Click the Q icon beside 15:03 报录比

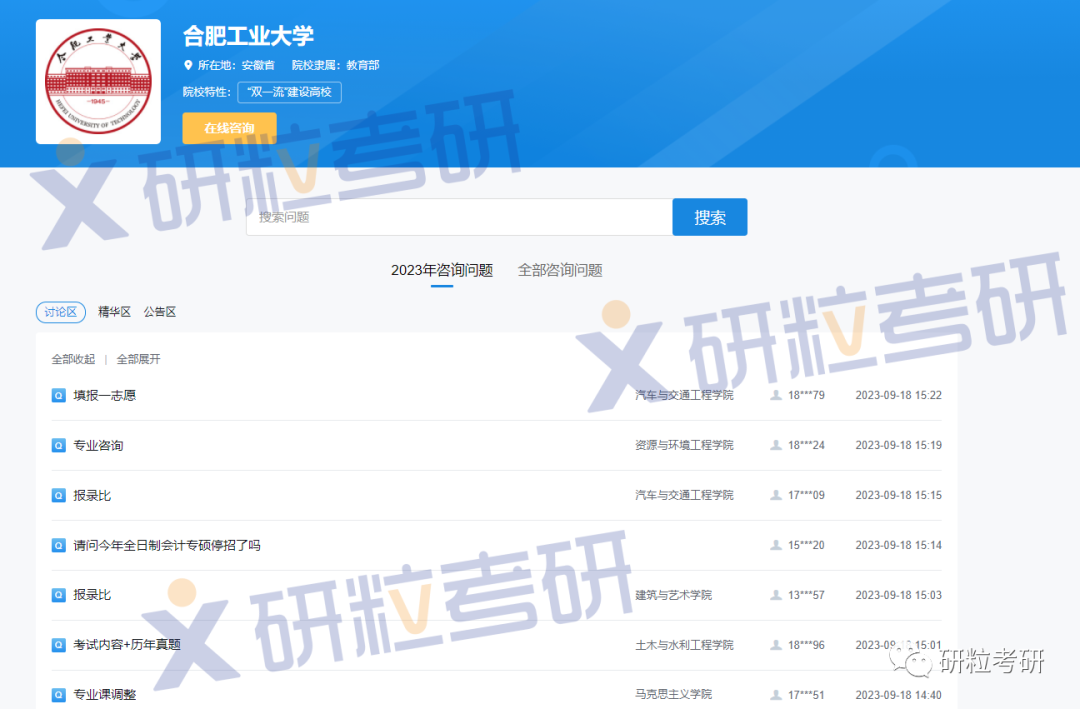coord(59,595)
